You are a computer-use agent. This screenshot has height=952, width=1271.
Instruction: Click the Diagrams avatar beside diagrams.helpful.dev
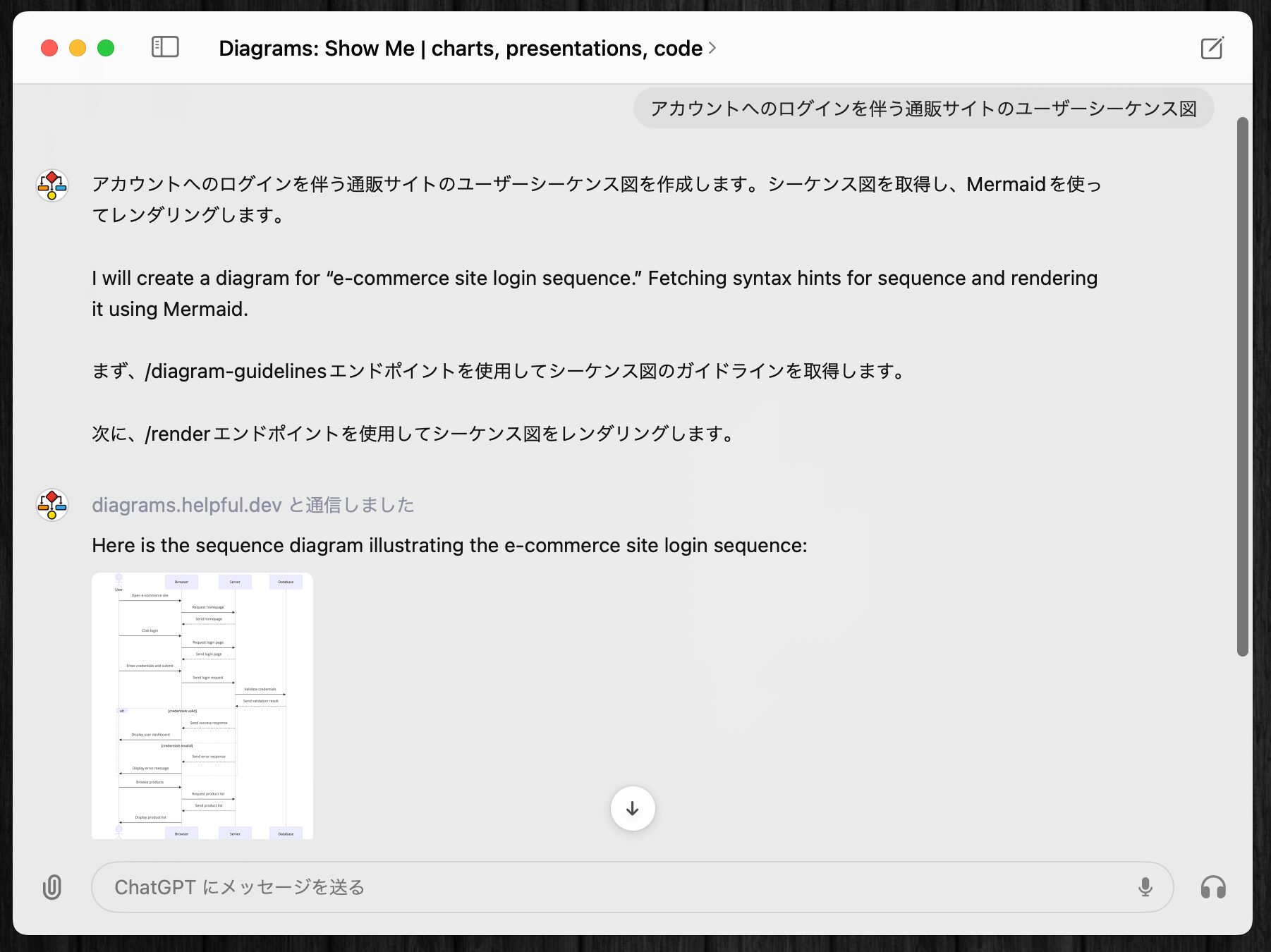pos(52,505)
